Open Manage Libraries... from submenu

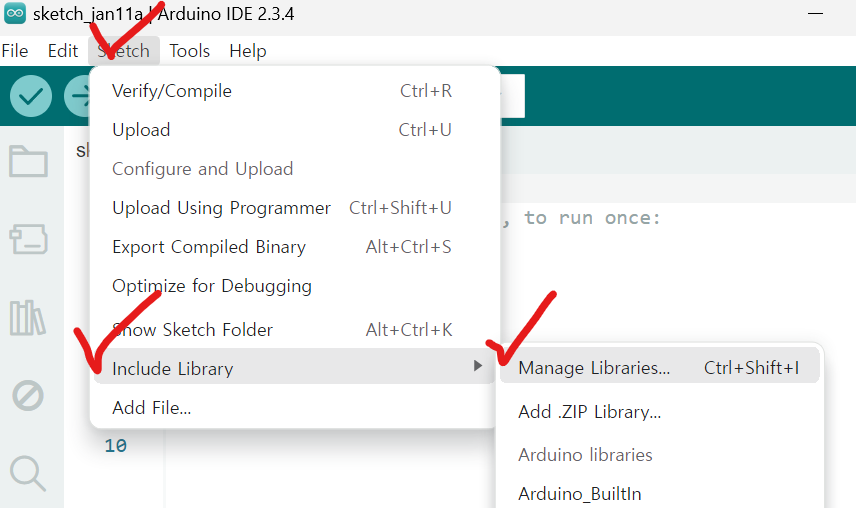(x=659, y=368)
